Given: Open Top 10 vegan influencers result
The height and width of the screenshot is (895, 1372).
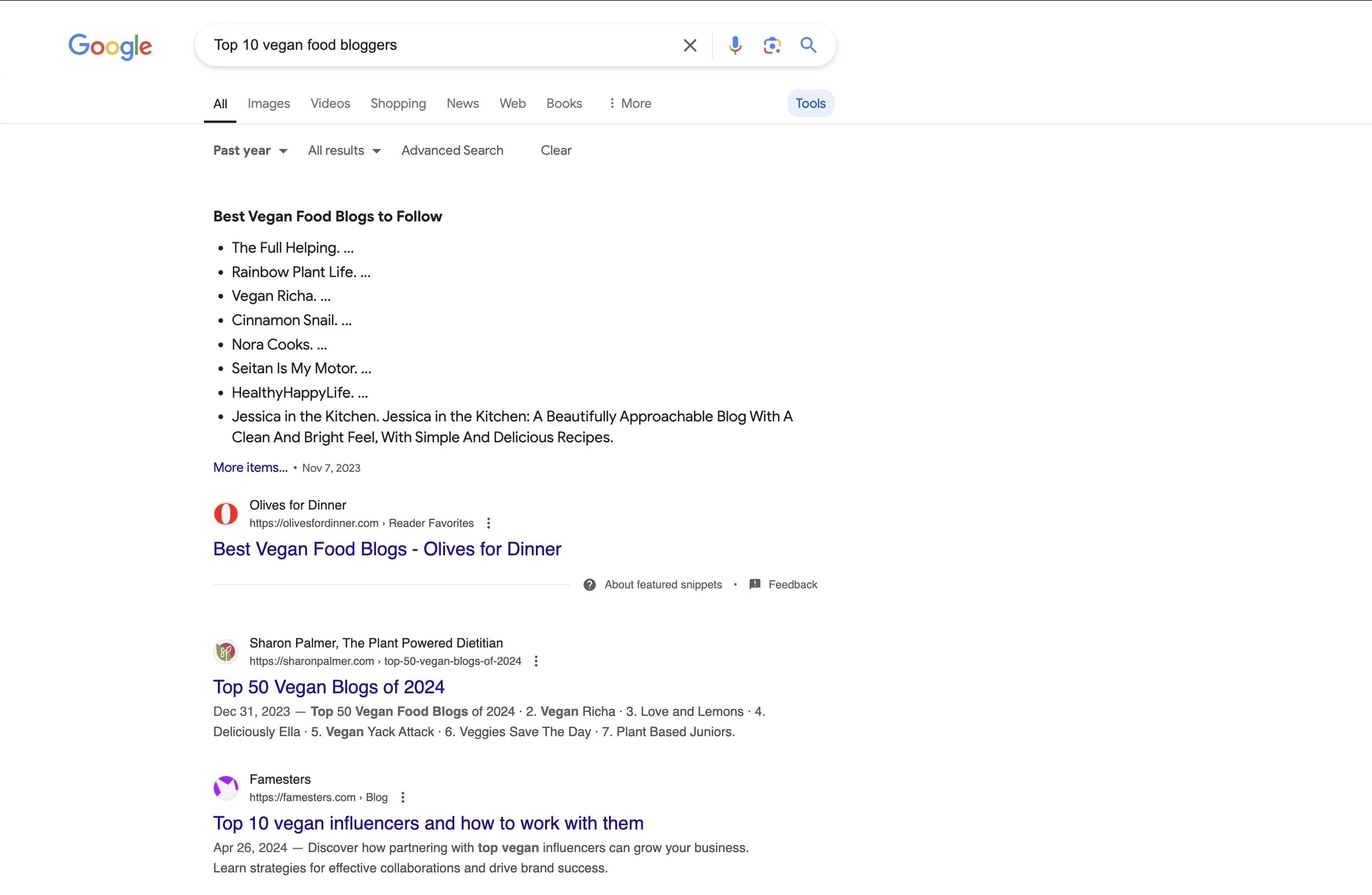Looking at the screenshot, I should tap(428, 824).
